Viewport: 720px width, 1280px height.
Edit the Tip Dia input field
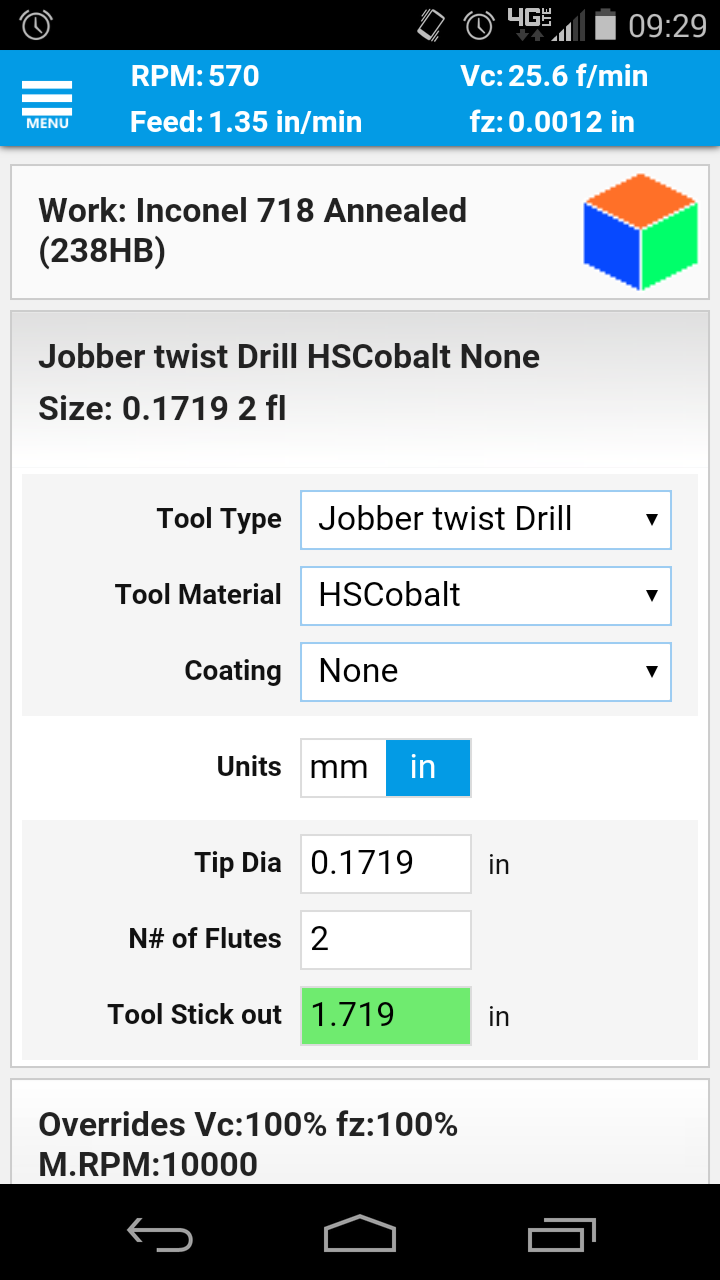click(x=385, y=863)
